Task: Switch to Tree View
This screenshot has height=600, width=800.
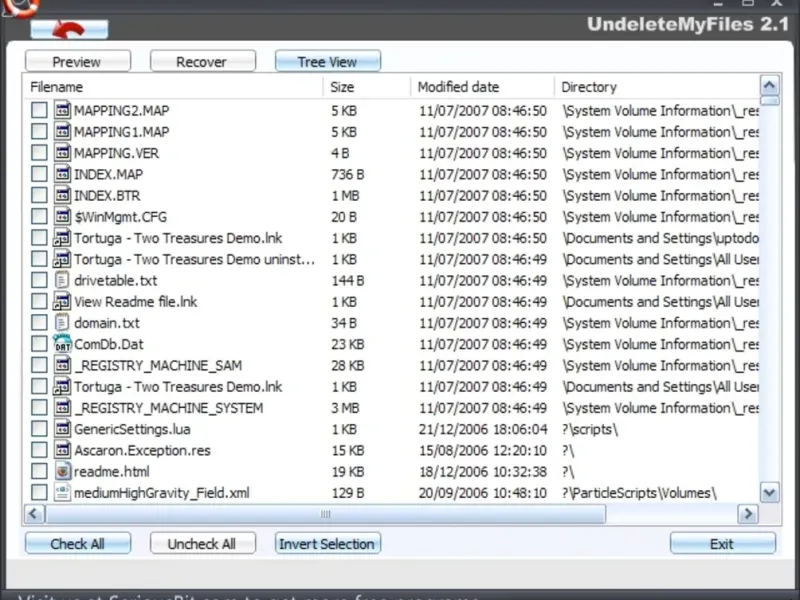Action: [328, 61]
